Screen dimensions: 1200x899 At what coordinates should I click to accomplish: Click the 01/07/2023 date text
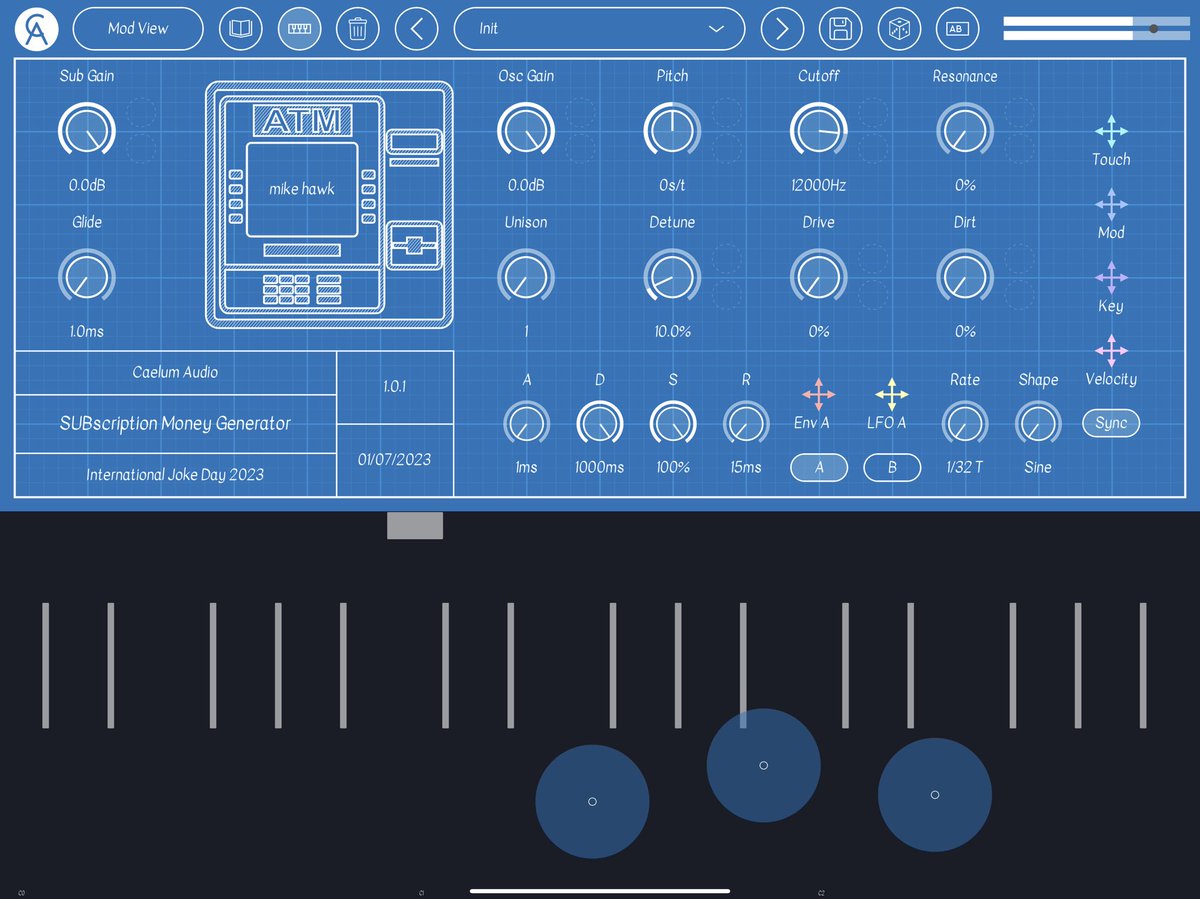(x=395, y=459)
